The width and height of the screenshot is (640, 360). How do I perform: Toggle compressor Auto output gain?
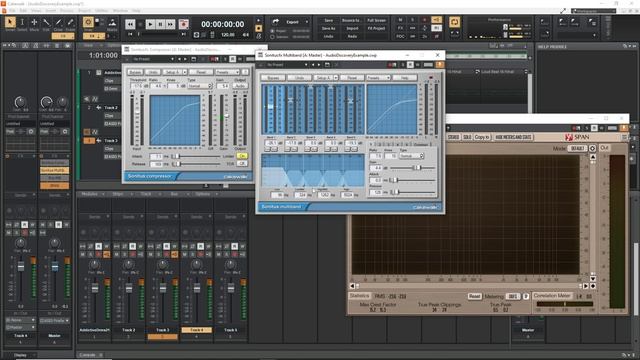tap(240, 86)
